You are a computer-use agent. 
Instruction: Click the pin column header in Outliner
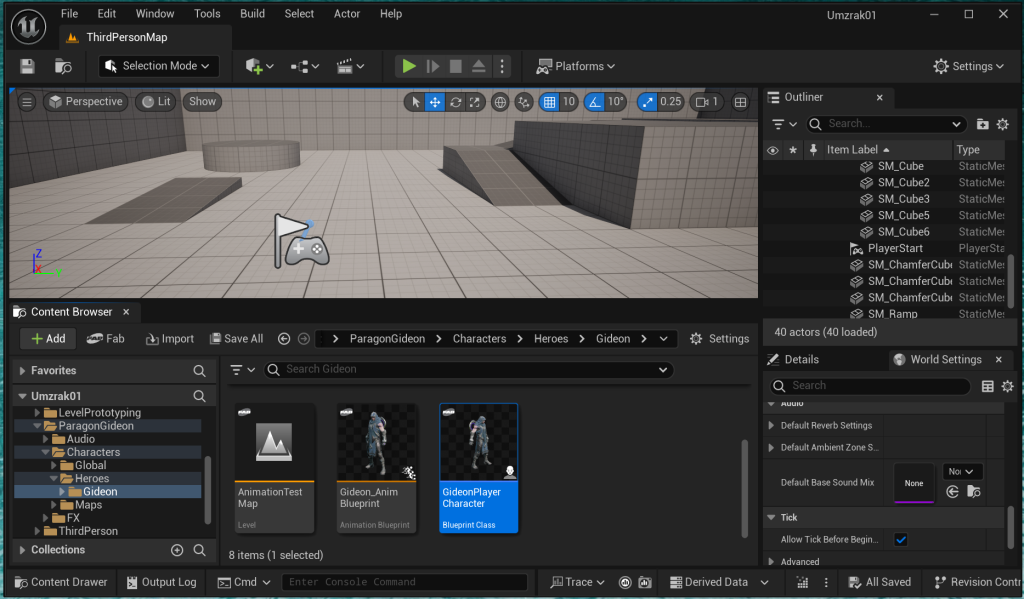[813, 150]
